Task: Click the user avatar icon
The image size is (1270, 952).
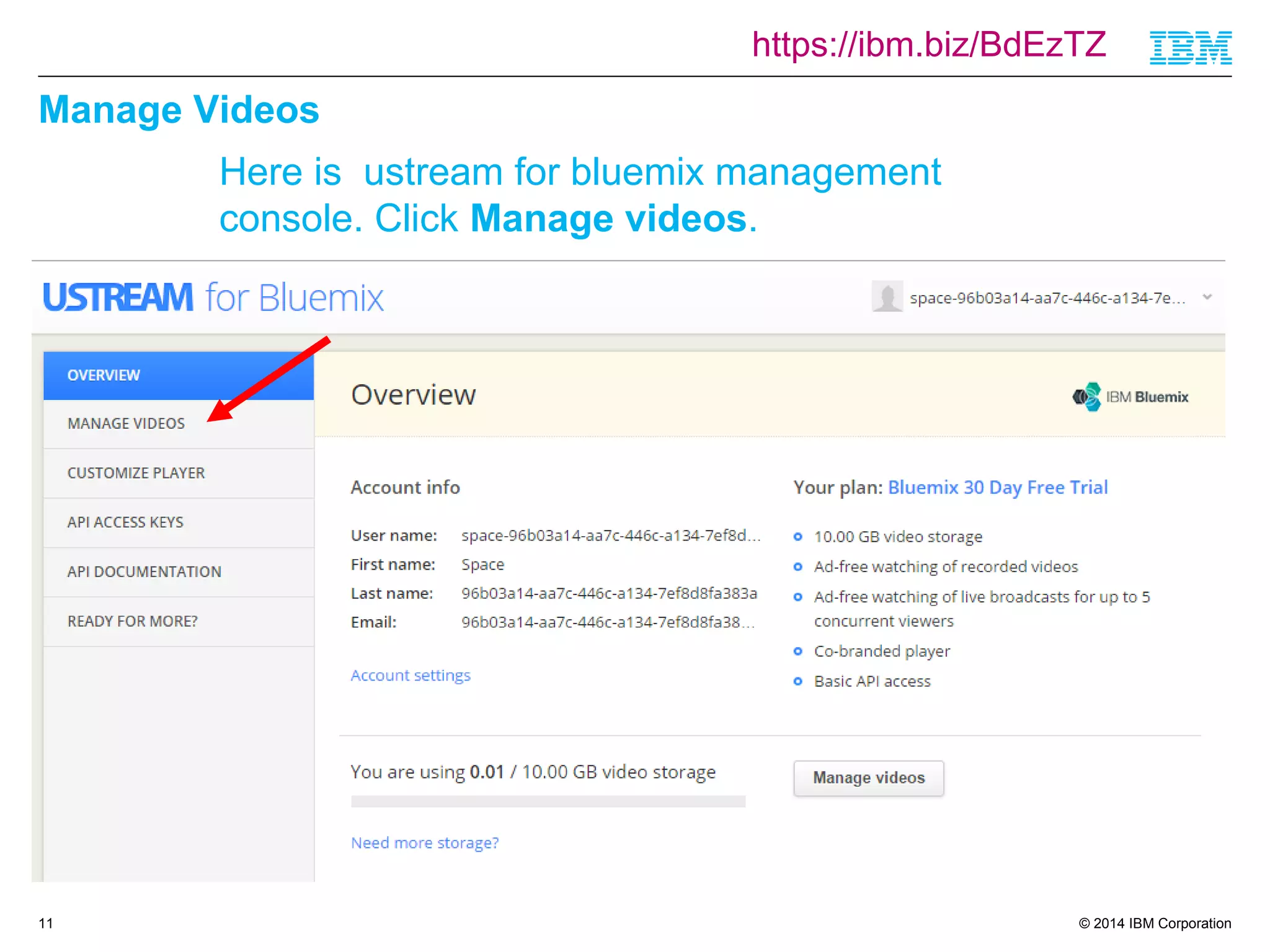Action: point(887,296)
